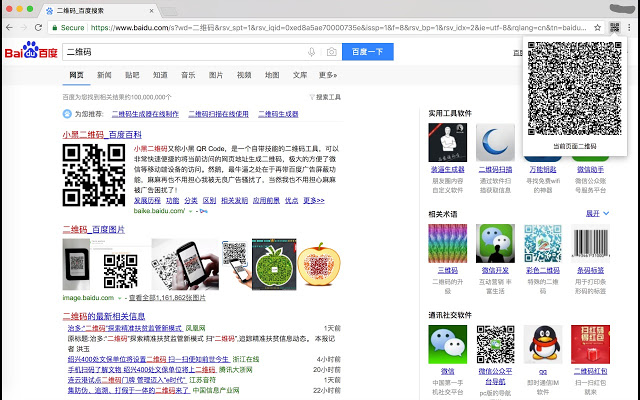
Task: Switch to the 音乐 tab
Action: click(x=188, y=75)
